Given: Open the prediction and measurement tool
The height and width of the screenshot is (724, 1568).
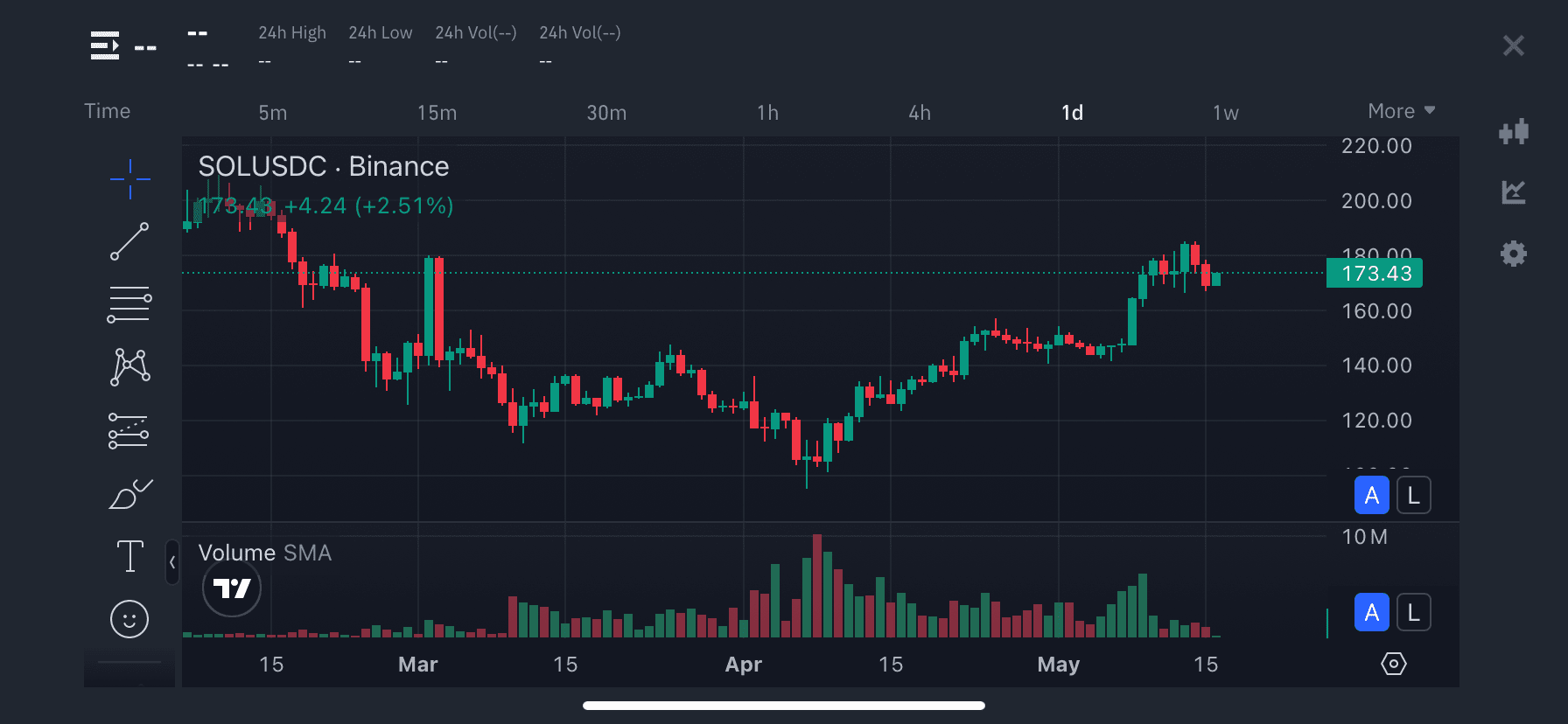Looking at the screenshot, I should pos(129,431).
